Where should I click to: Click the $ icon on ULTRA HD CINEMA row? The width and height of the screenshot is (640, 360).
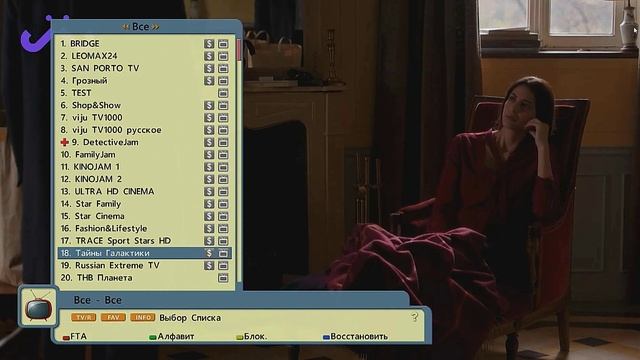209,191
